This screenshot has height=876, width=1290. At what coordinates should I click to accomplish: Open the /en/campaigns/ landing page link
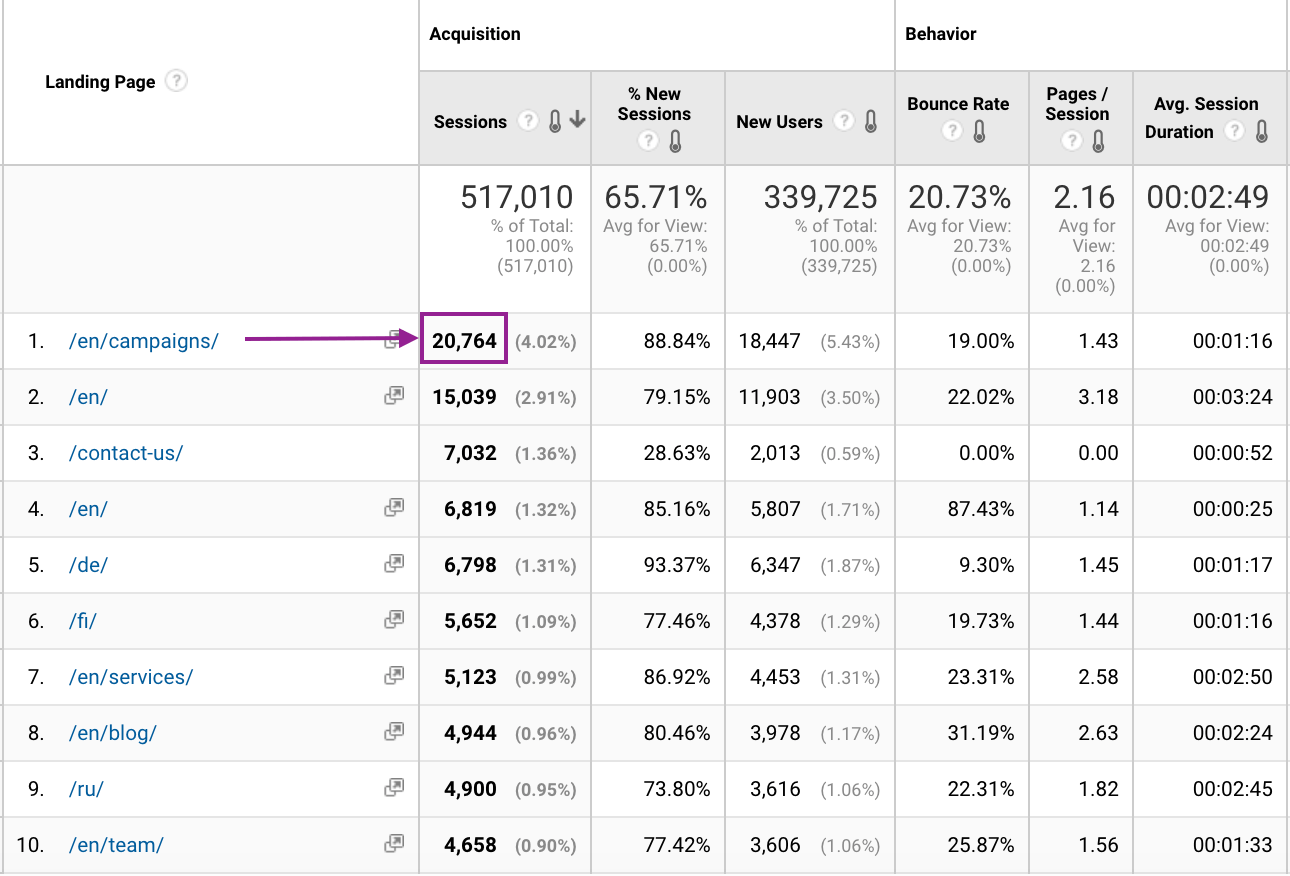143,341
